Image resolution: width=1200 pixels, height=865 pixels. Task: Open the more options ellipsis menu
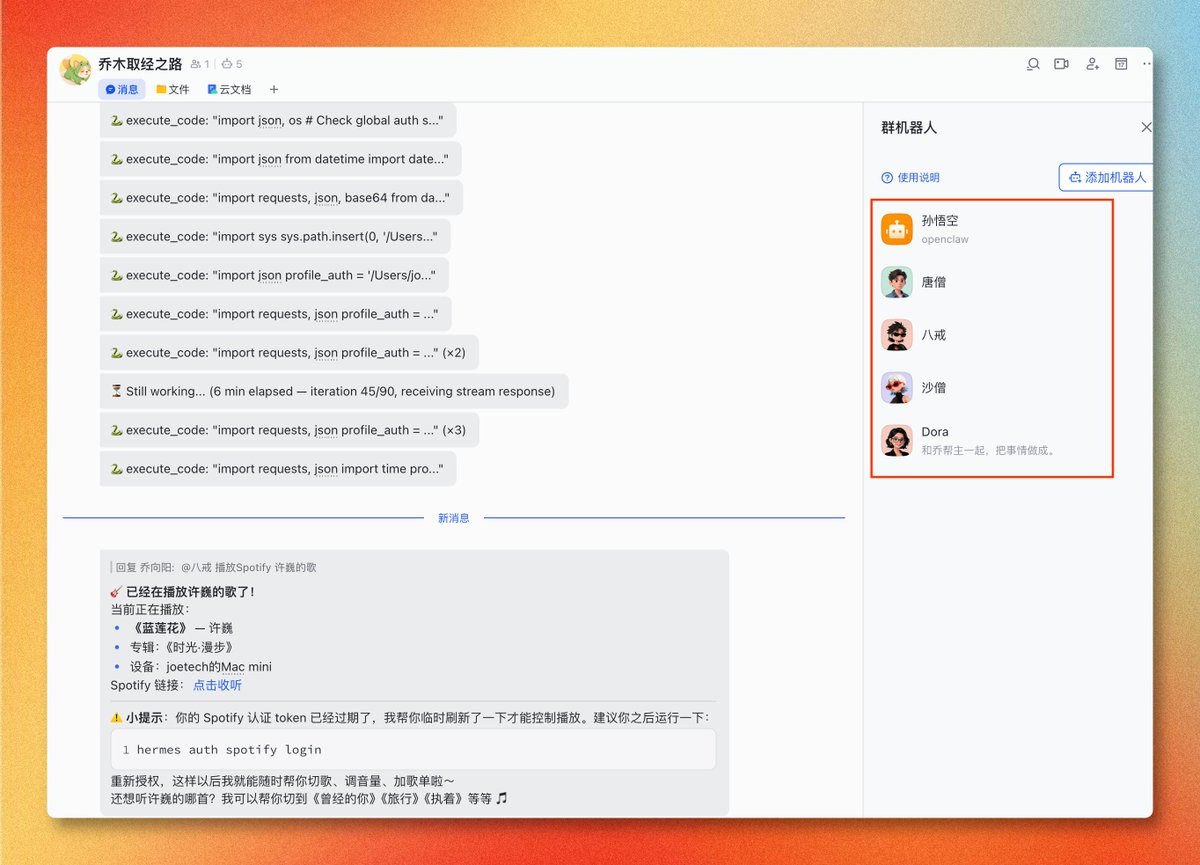(1146, 64)
